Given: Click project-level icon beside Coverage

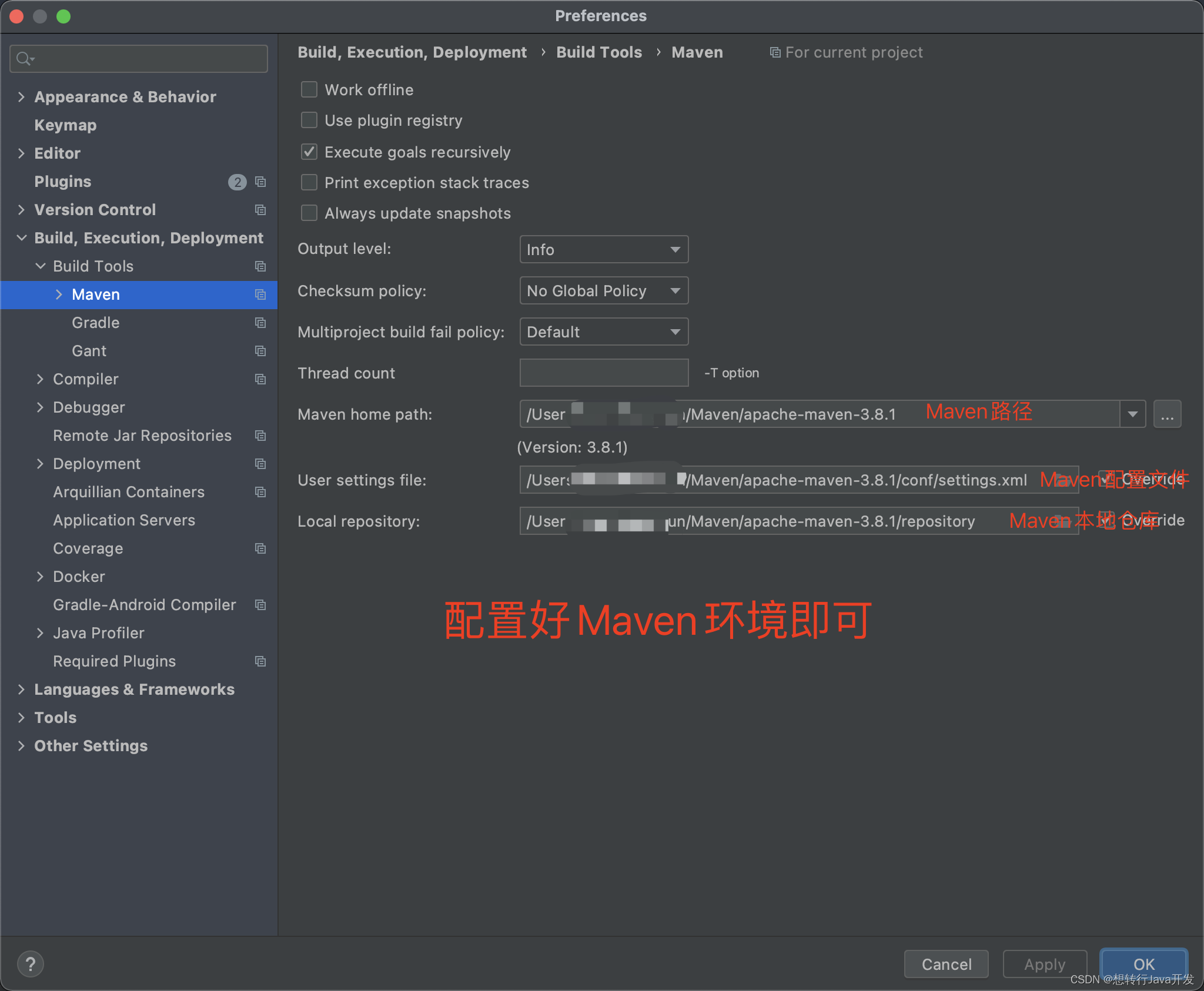Looking at the screenshot, I should [260, 548].
